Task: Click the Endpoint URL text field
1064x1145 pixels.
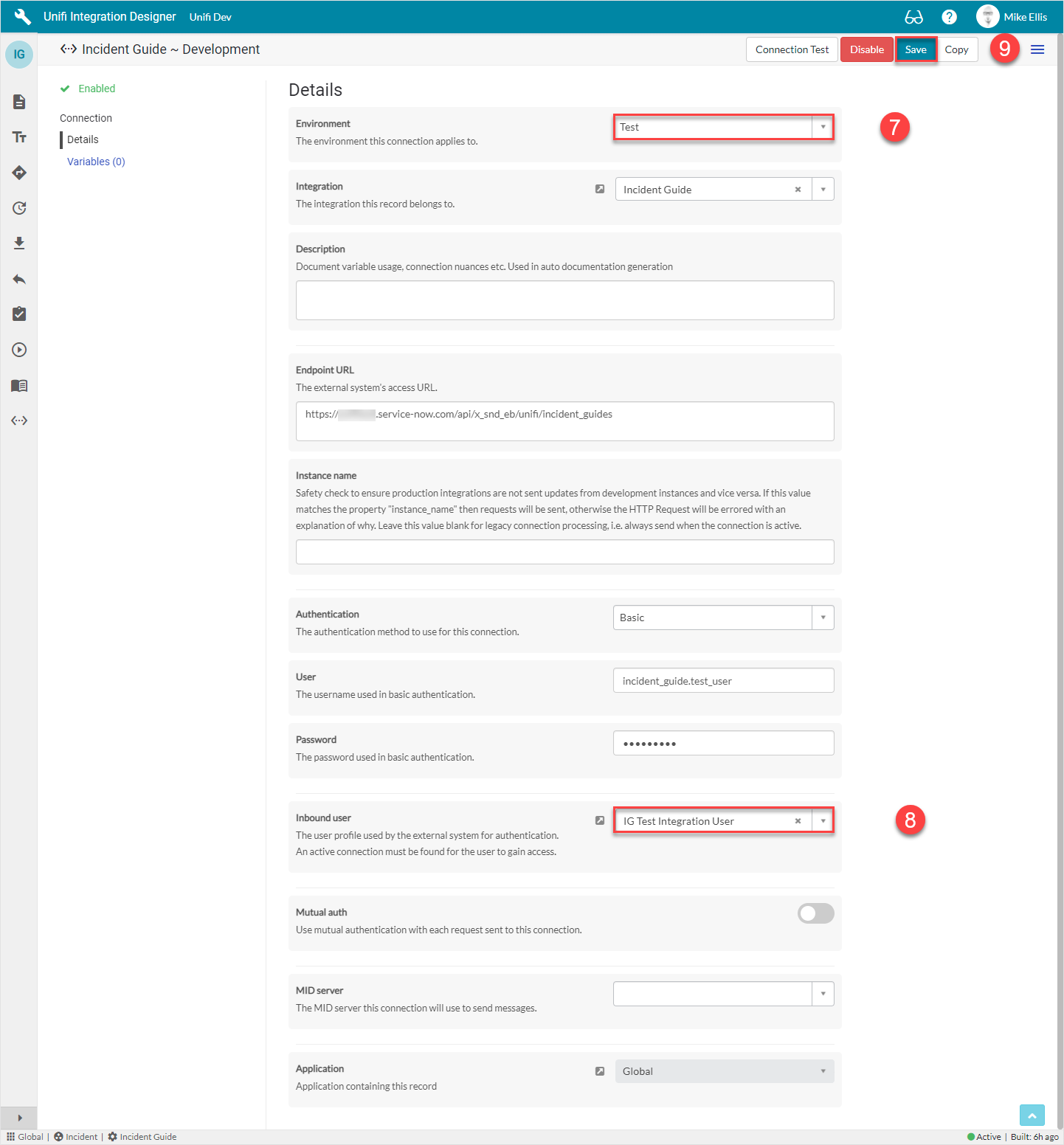Action: [564, 421]
